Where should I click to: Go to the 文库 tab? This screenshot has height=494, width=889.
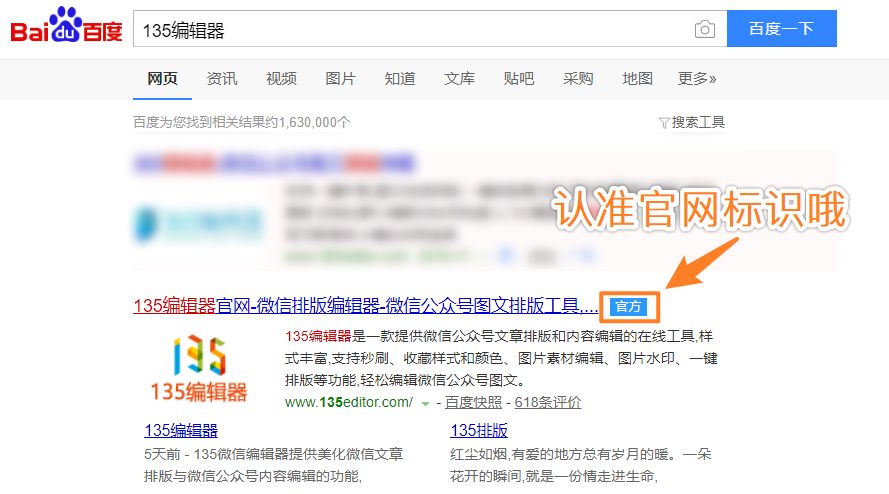(459, 79)
